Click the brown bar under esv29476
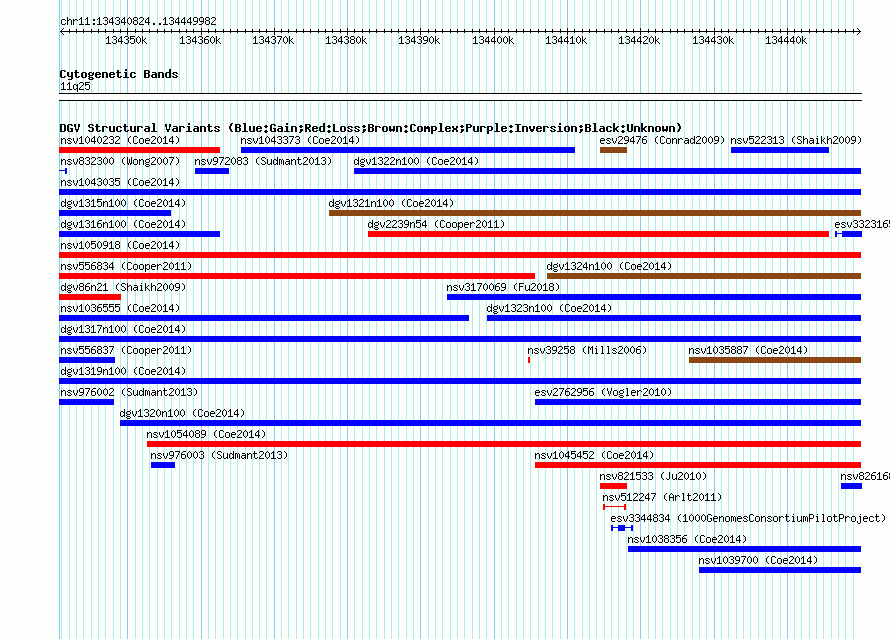890x639 pixels. [613, 150]
